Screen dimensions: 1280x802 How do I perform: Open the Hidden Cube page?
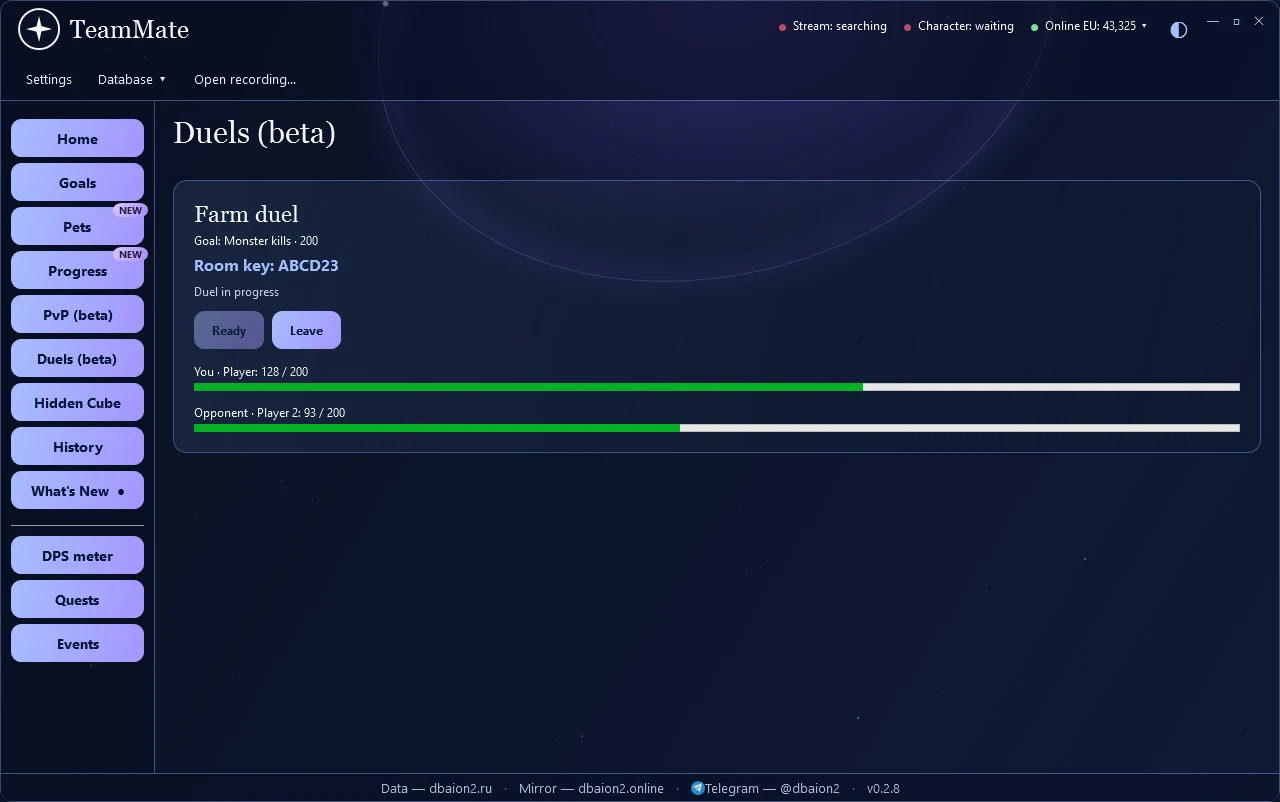point(77,403)
